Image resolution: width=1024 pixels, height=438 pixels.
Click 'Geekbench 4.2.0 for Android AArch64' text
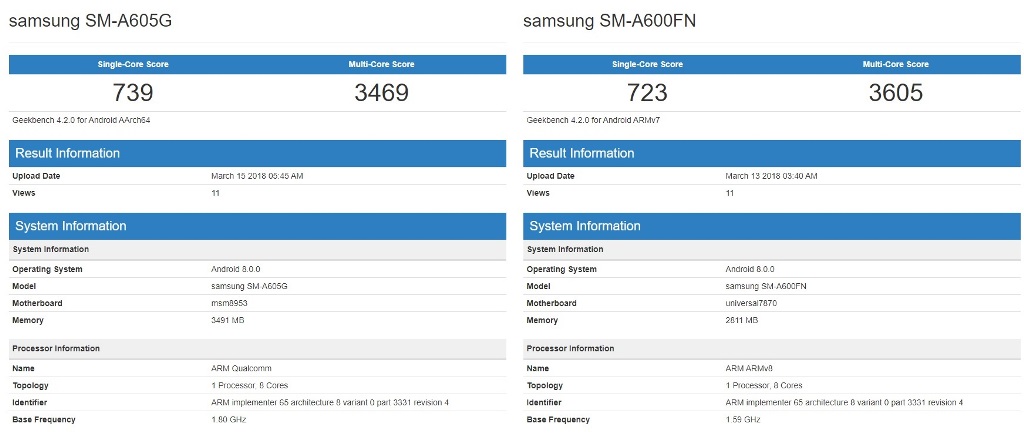[82, 120]
